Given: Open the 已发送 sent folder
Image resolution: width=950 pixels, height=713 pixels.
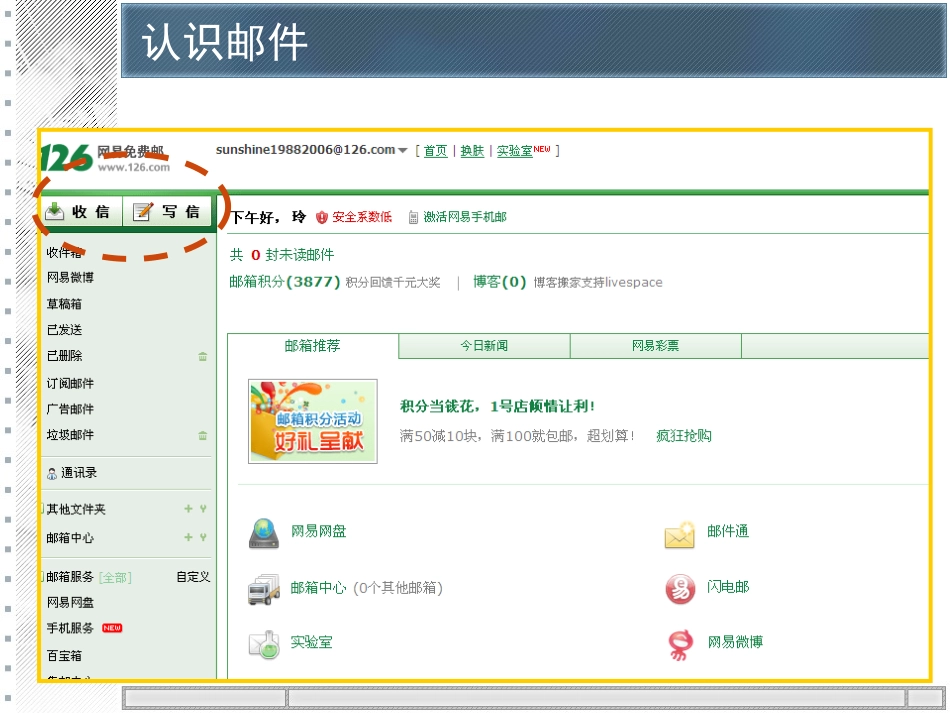Looking at the screenshot, I should point(64,330).
